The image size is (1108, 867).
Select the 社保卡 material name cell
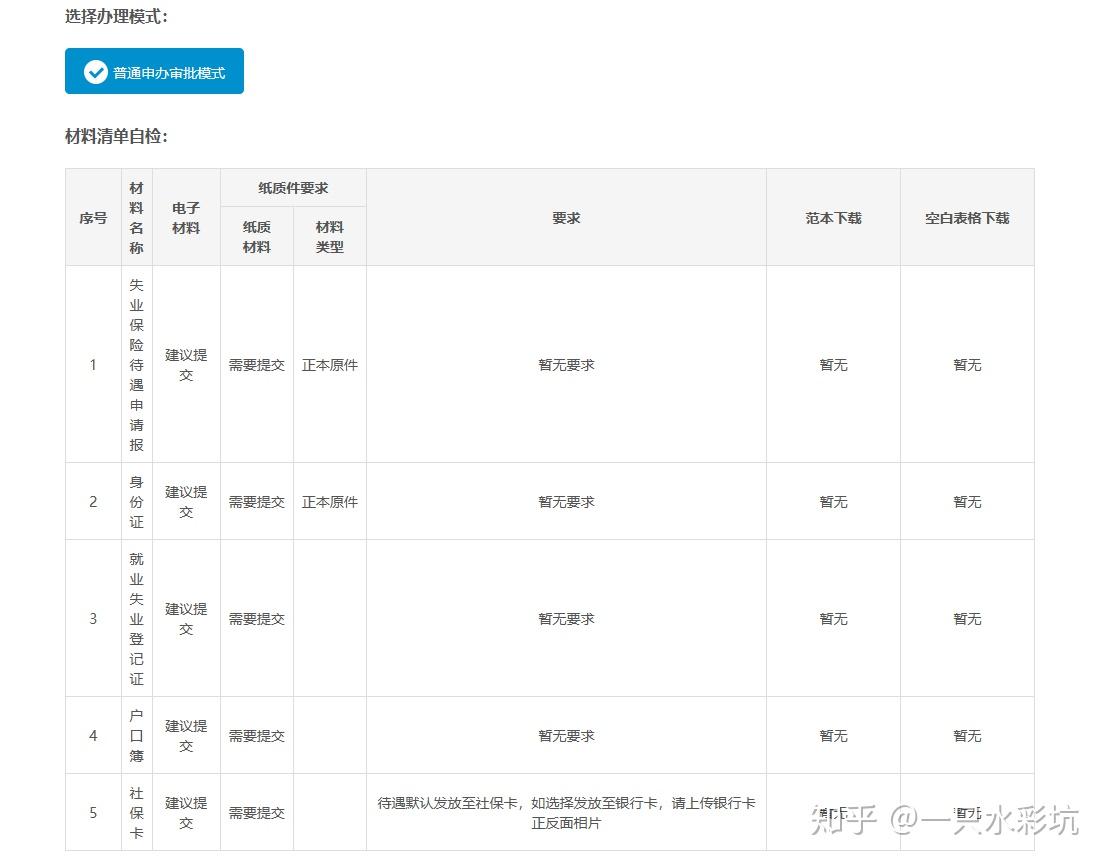click(136, 813)
